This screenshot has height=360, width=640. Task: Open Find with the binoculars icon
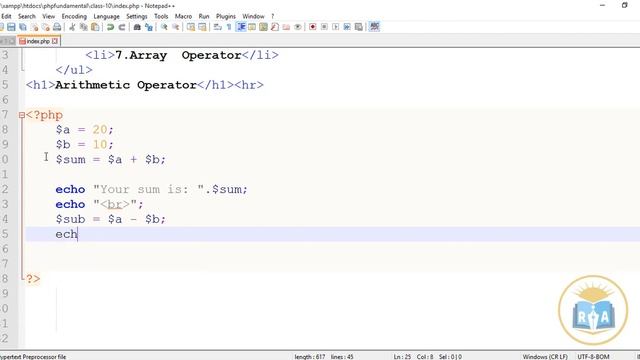click(137, 27)
